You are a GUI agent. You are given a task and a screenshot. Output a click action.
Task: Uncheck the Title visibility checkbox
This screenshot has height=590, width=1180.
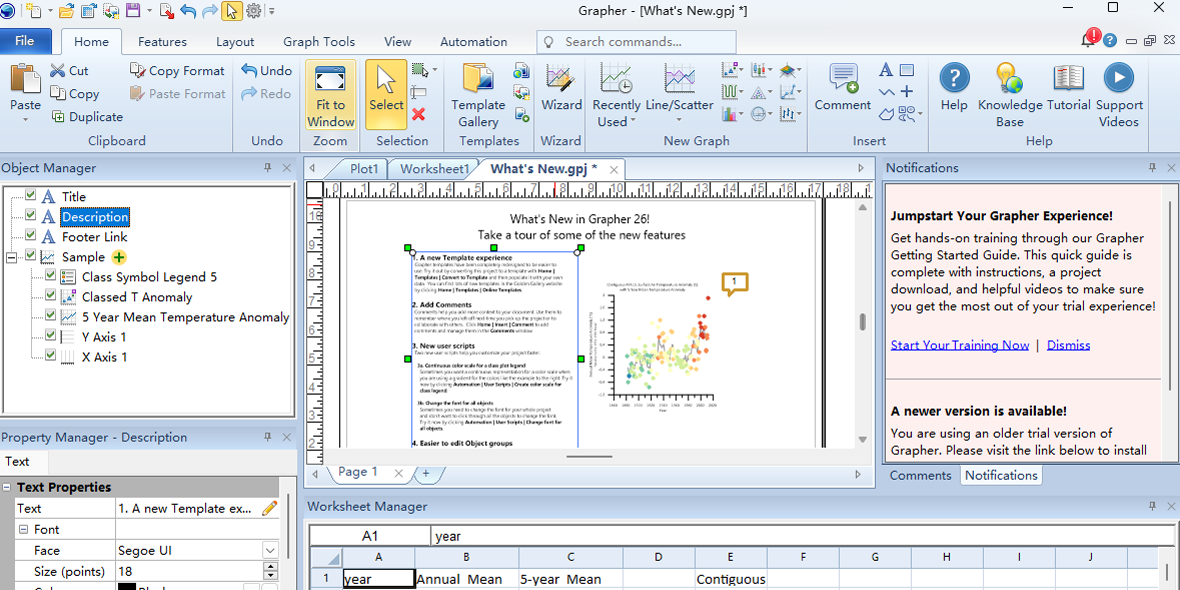30,196
